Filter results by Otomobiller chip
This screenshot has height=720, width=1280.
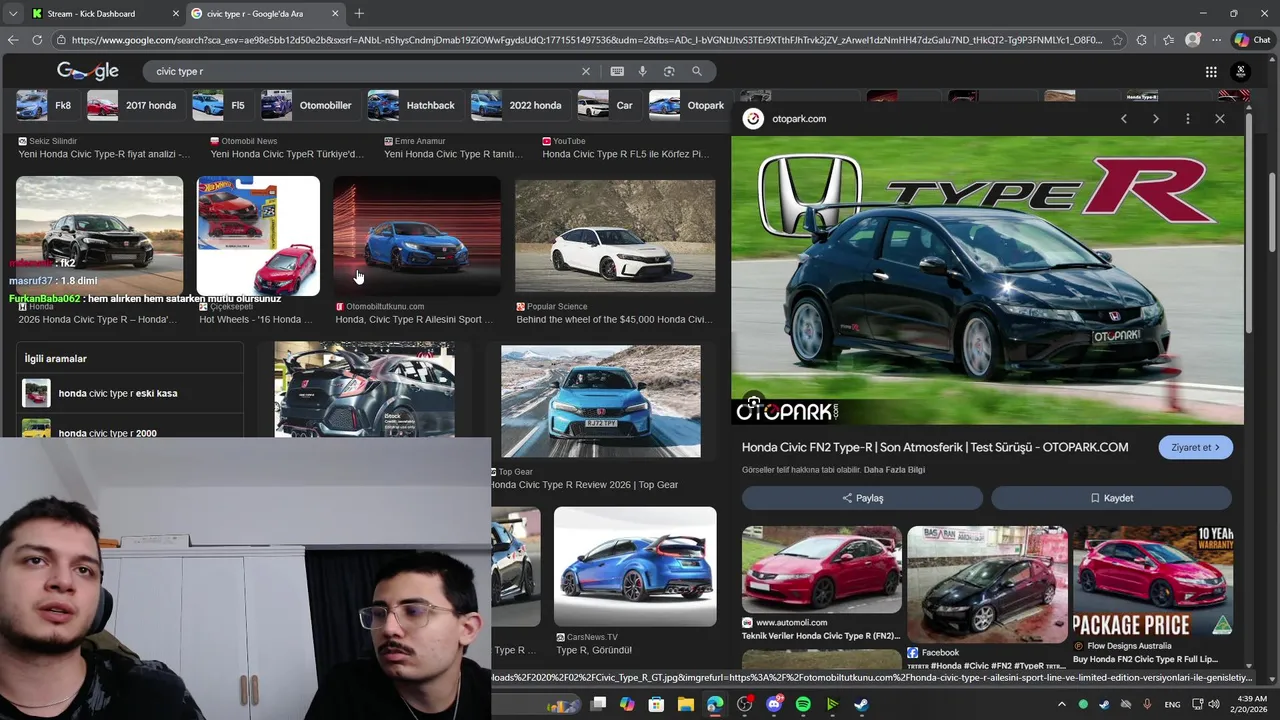tap(308, 105)
